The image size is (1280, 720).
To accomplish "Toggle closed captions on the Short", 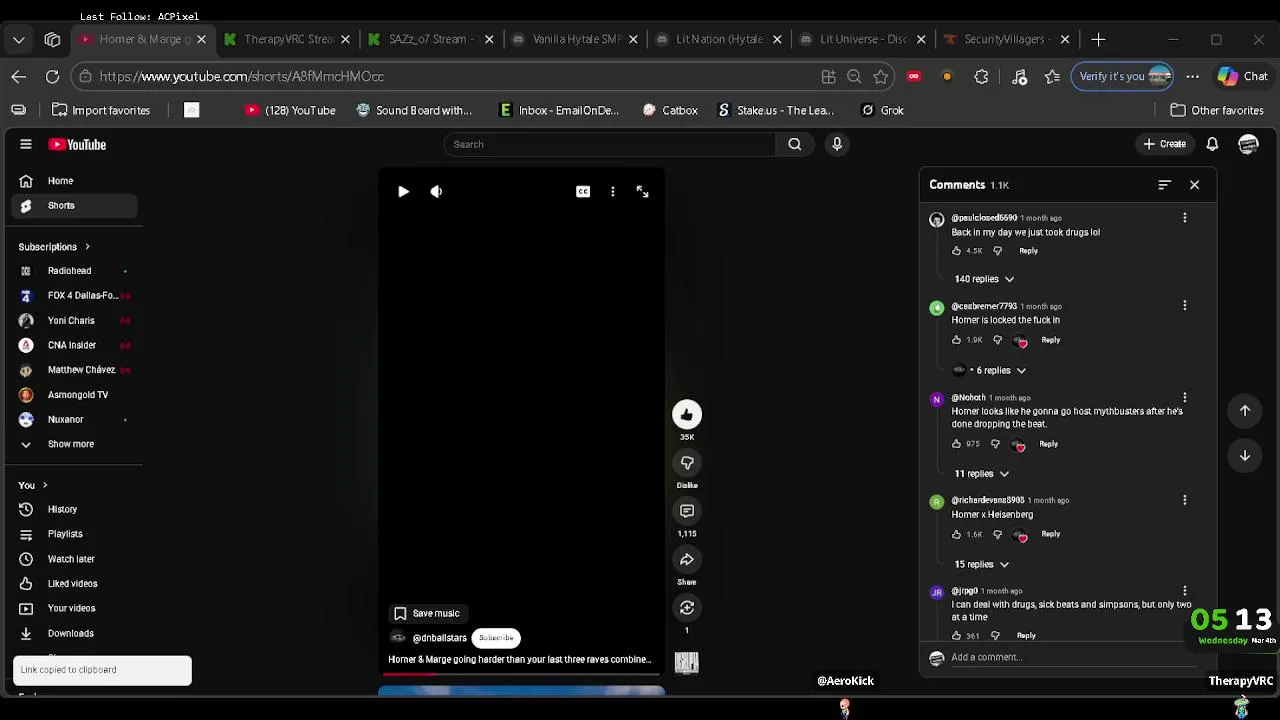I will [583, 191].
